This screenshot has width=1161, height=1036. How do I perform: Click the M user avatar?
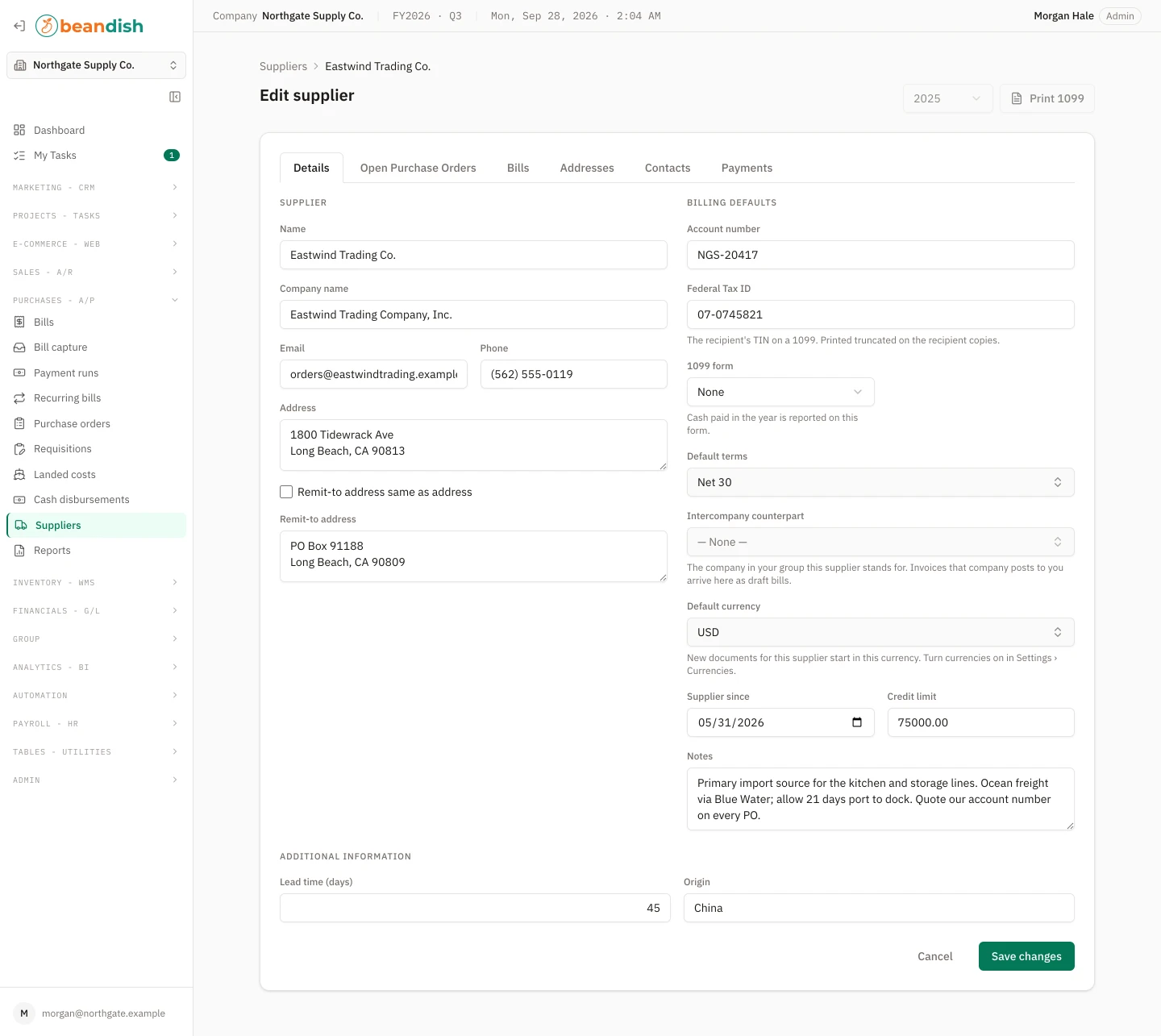[24, 1013]
